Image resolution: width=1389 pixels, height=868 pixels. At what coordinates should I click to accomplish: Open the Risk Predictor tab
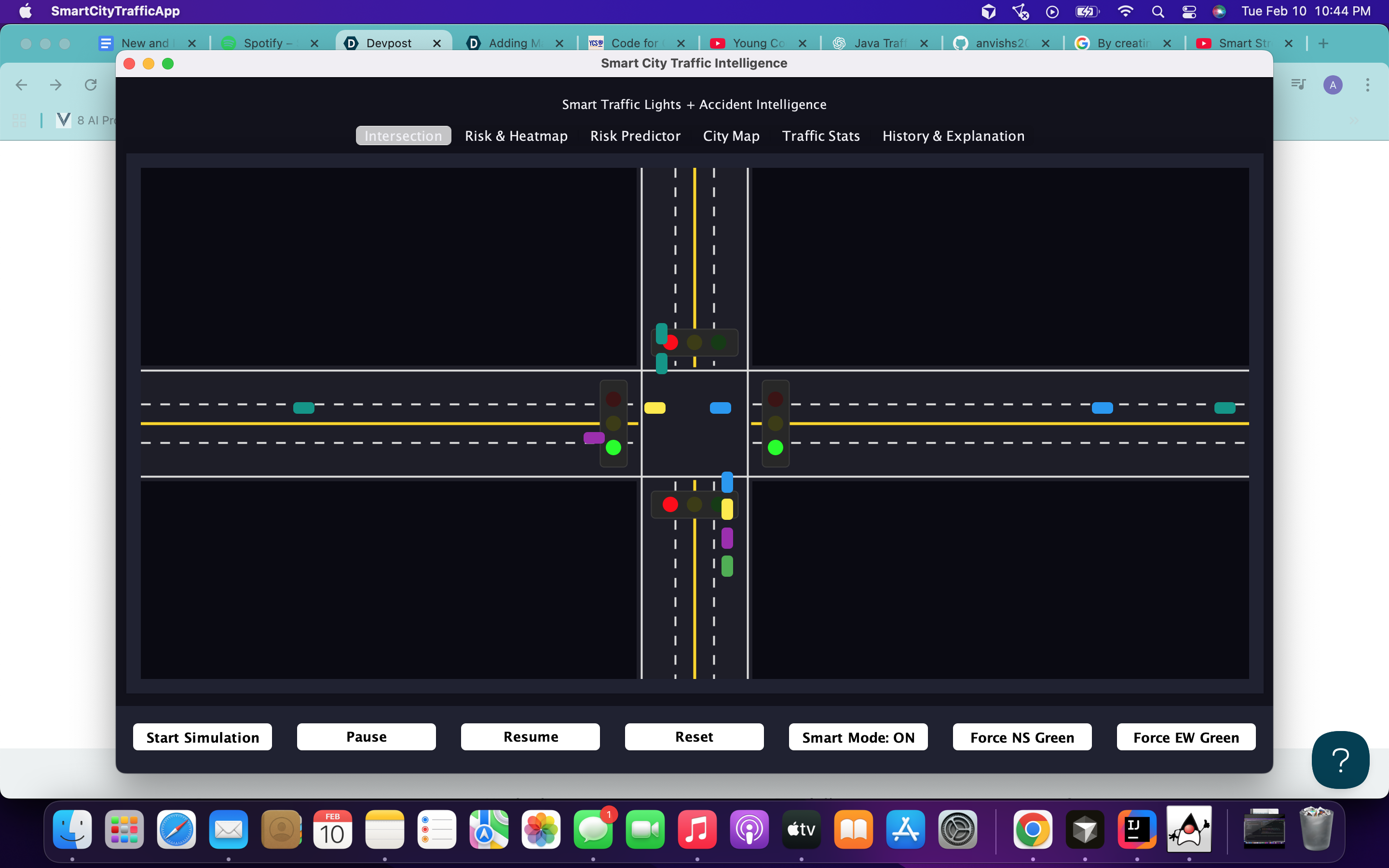point(635,136)
